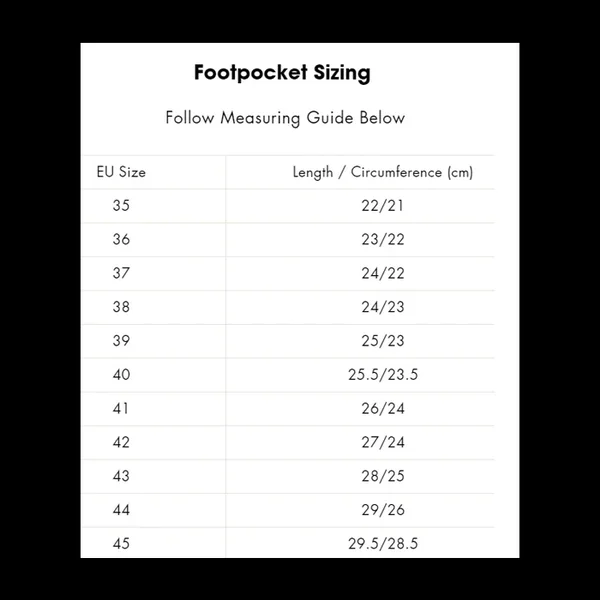
Task: Select the EU size 45 row label
Action: point(121,545)
